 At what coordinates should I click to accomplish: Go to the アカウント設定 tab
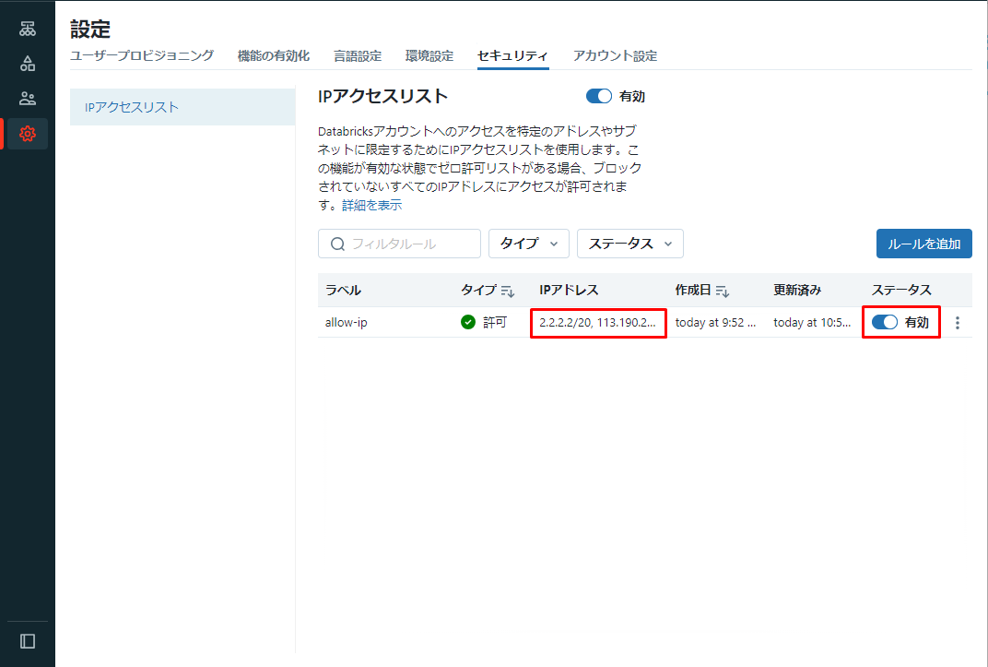pos(615,56)
